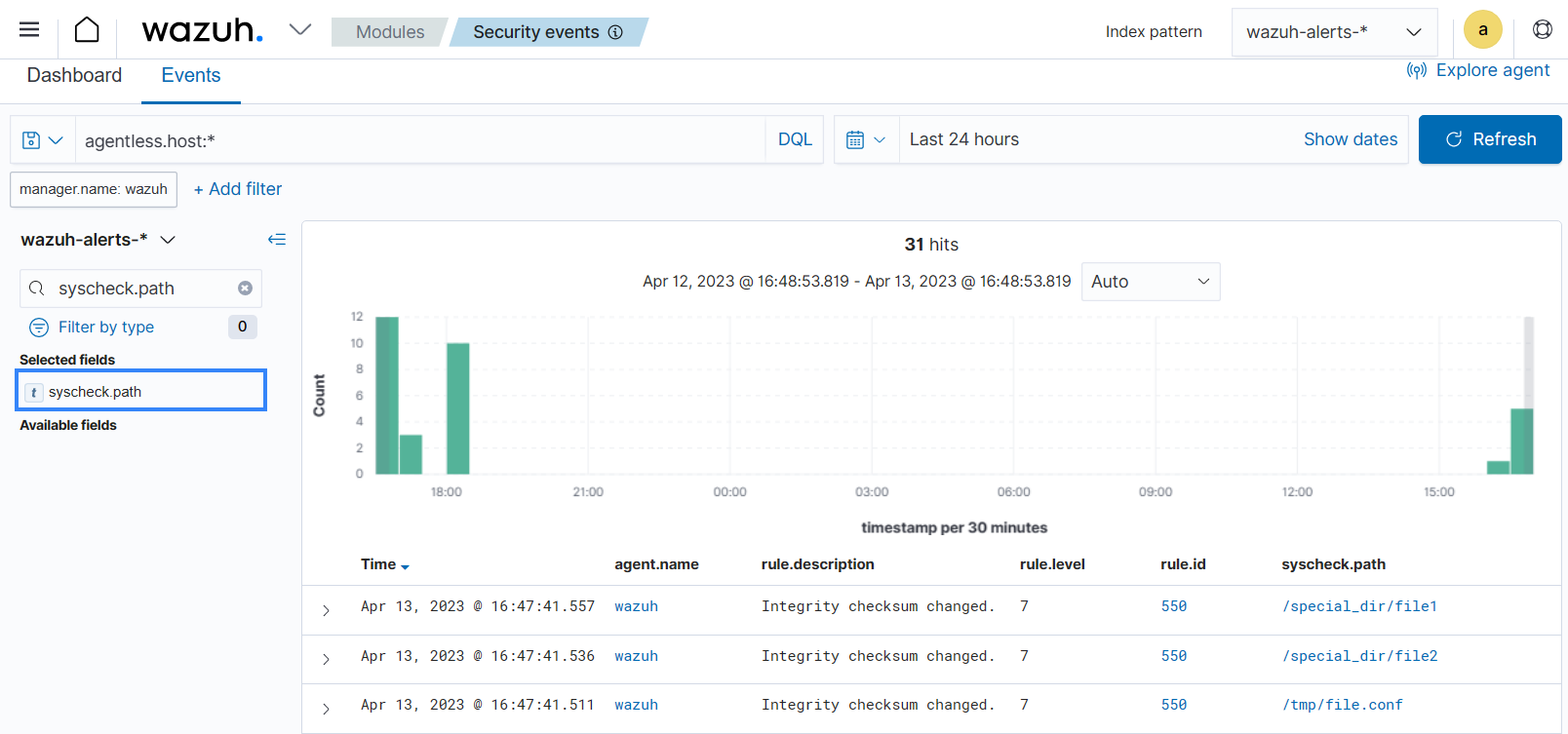Image resolution: width=1568 pixels, height=734 pixels.
Task: Show the Security events info icon
Action: [x=615, y=32]
